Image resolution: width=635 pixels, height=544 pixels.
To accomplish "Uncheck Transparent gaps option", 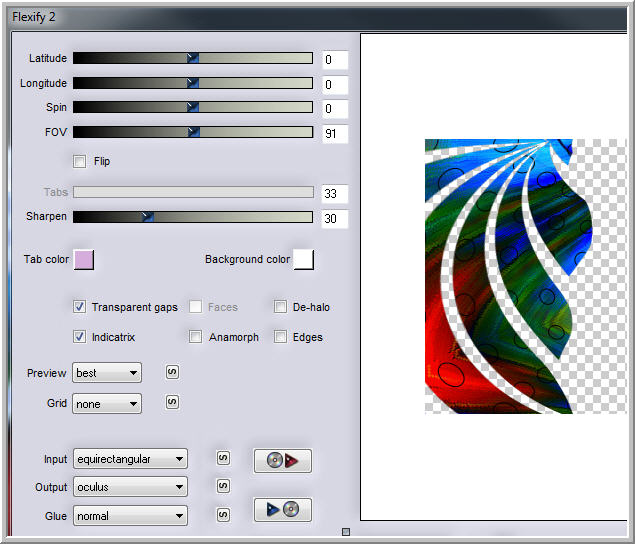I will tap(79, 307).
